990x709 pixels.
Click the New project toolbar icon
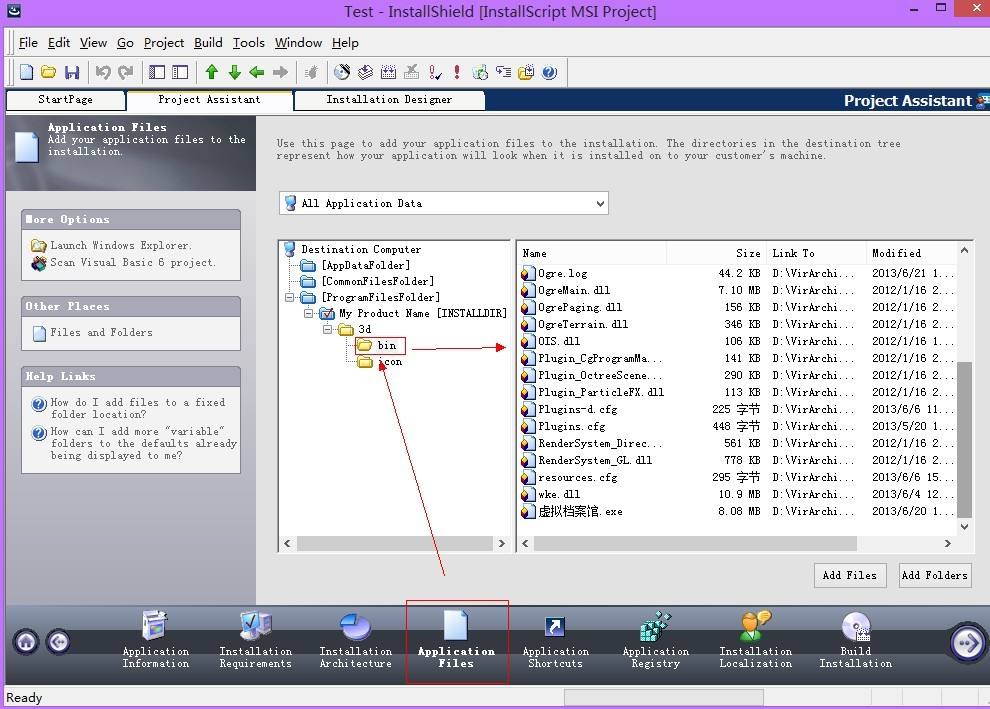coord(27,72)
